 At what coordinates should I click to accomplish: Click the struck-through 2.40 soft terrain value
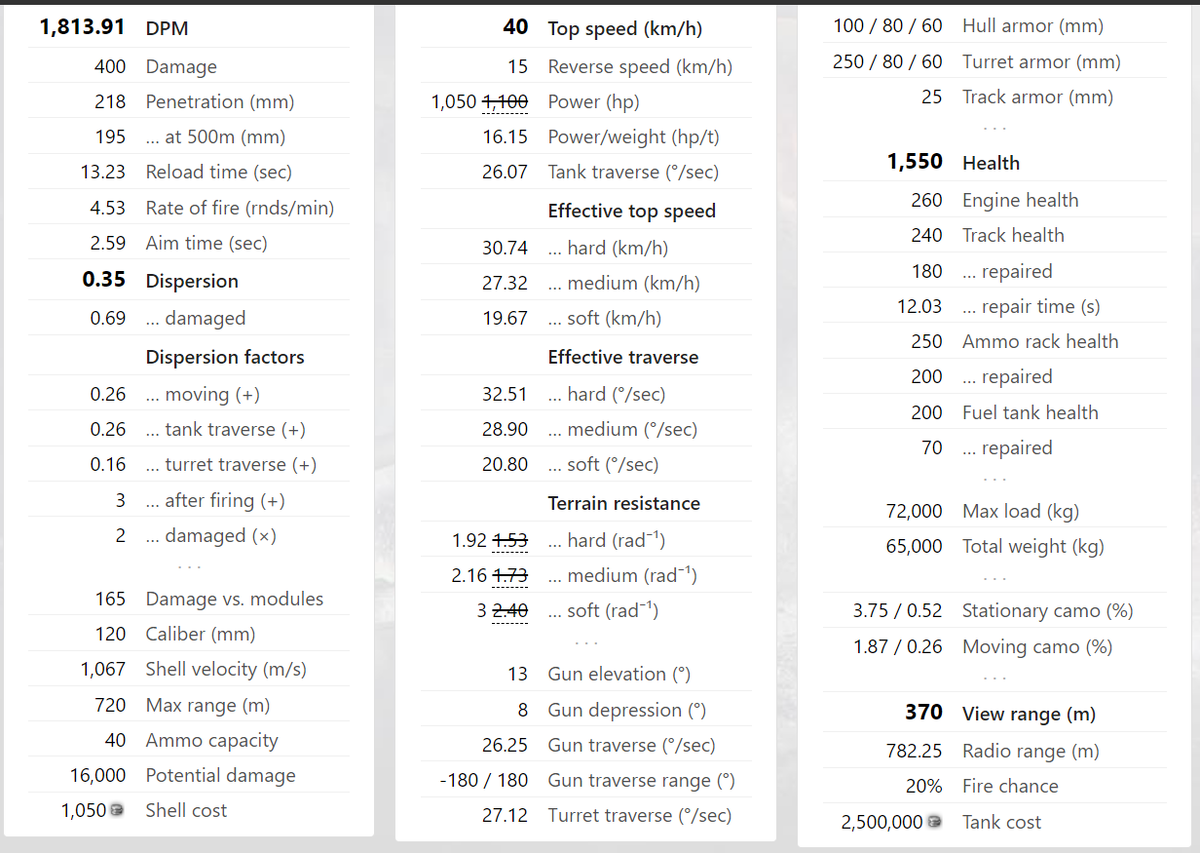click(x=510, y=611)
